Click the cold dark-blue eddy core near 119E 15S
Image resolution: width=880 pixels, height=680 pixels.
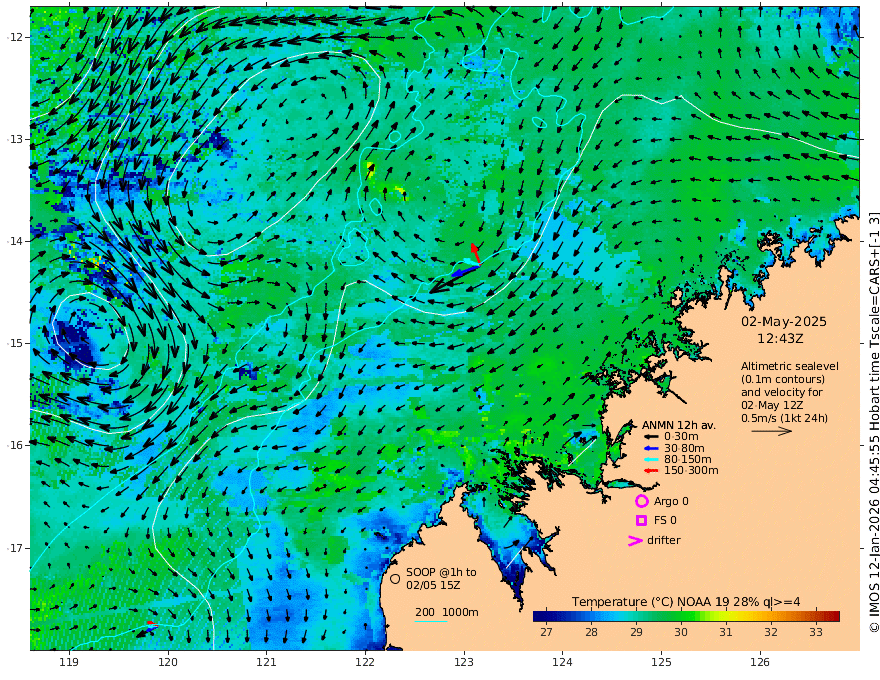tap(76, 343)
